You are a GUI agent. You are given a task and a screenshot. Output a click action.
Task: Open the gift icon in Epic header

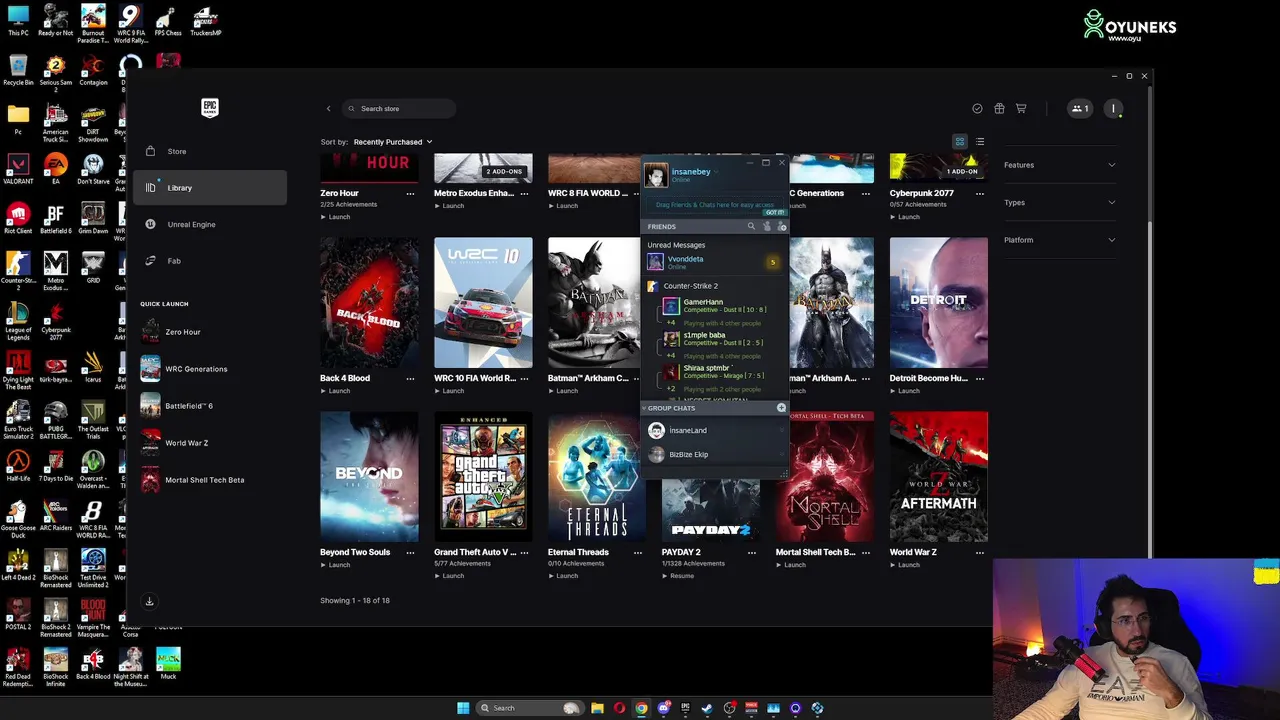[x=999, y=108]
